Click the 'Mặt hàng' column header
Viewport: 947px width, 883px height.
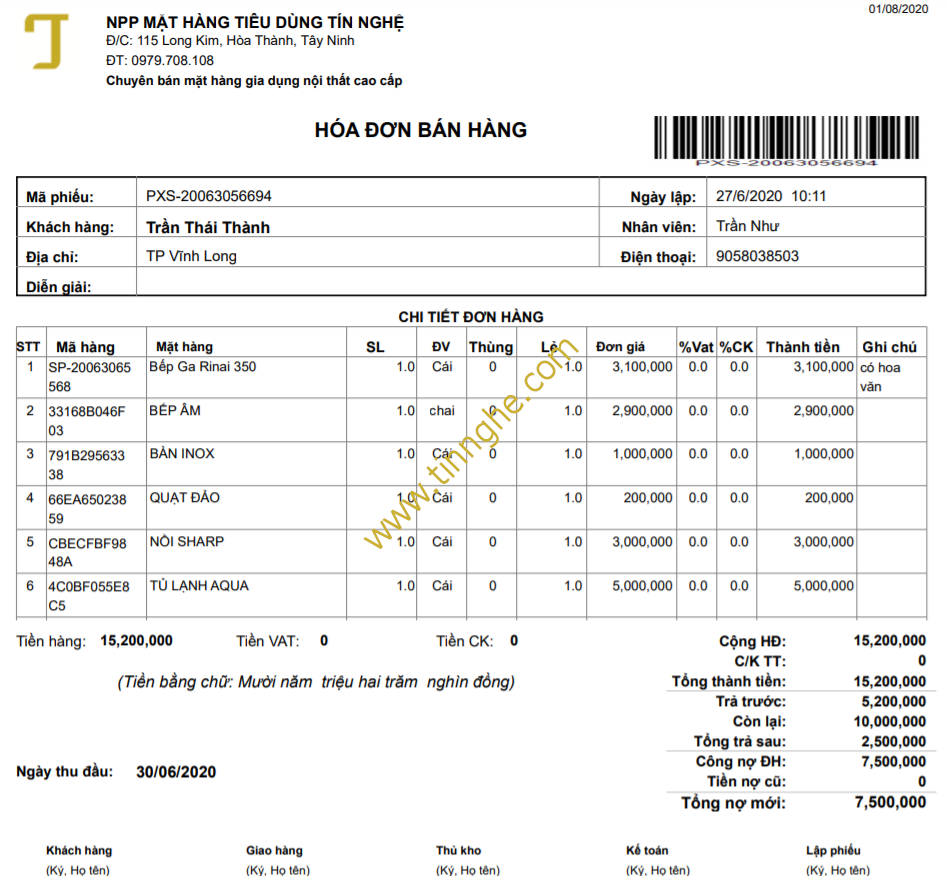(x=184, y=347)
